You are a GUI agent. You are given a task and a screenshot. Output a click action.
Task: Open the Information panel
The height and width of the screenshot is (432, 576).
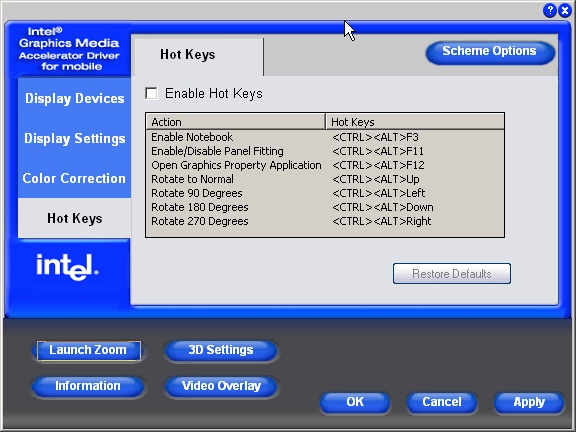tap(88, 386)
